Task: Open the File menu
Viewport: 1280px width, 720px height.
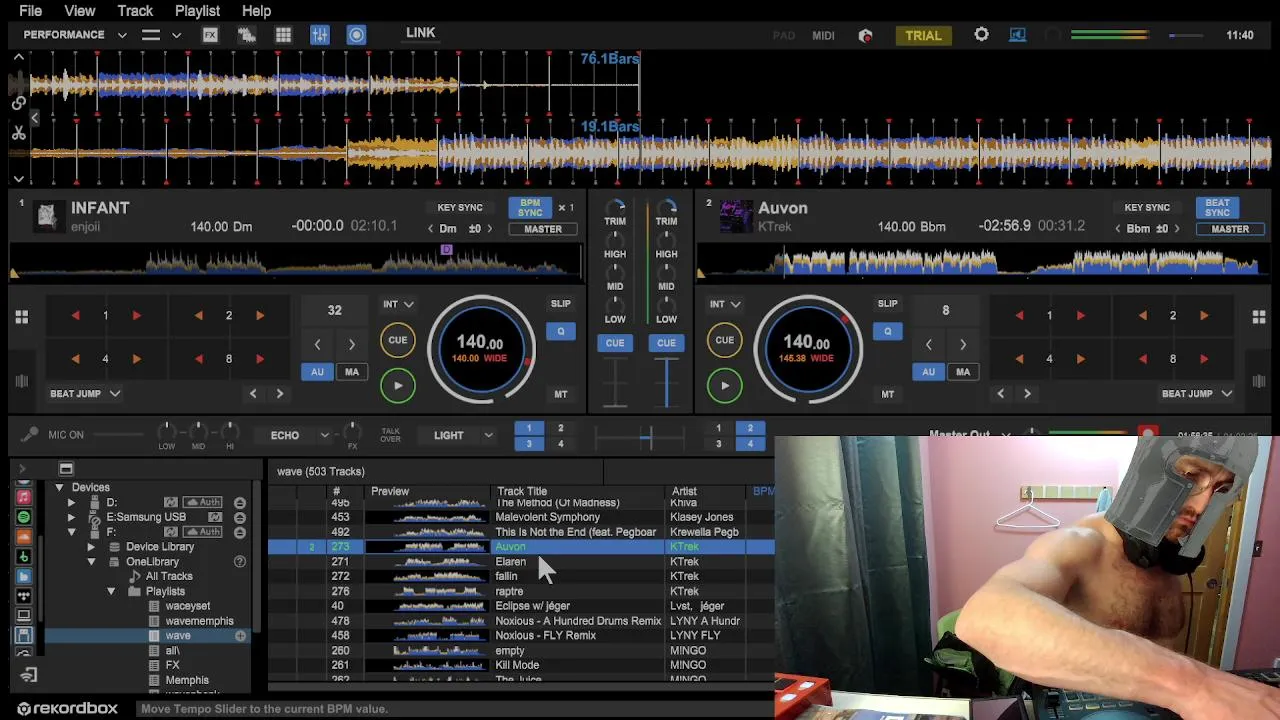Action: 30,11
